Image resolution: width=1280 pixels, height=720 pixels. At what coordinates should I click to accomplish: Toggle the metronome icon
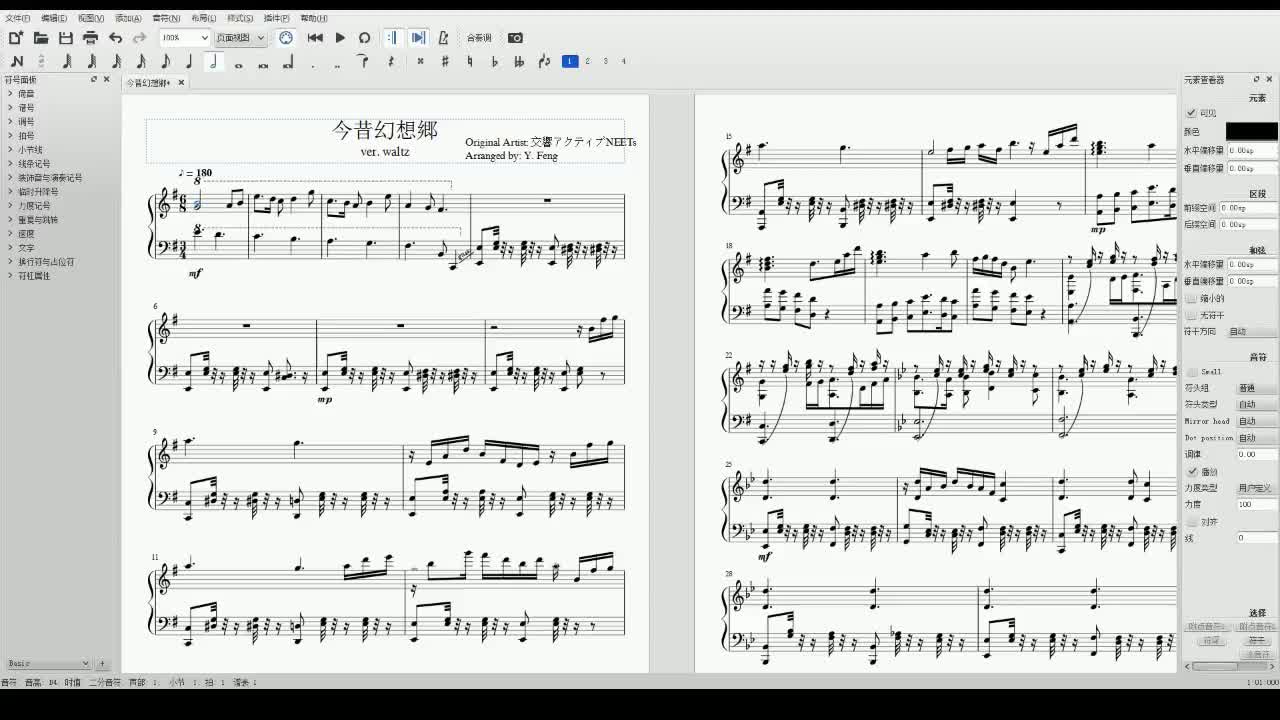443,38
